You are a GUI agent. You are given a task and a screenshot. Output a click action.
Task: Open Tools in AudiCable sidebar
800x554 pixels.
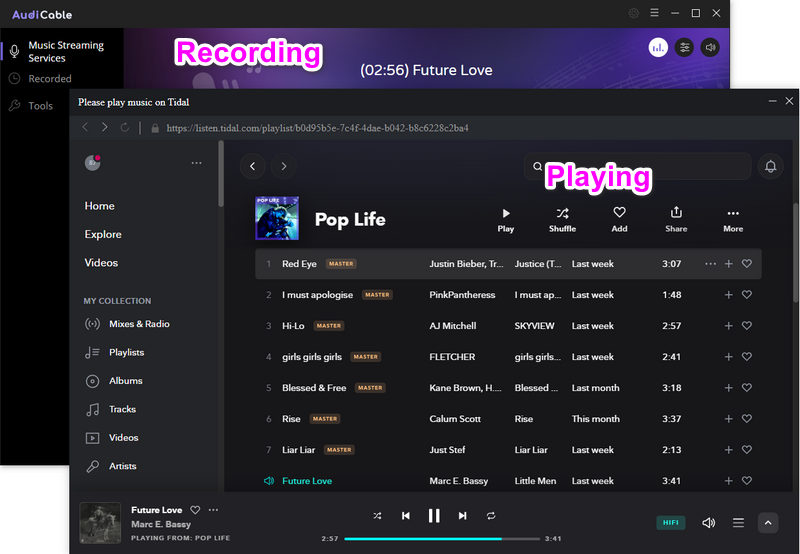click(40, 106)
